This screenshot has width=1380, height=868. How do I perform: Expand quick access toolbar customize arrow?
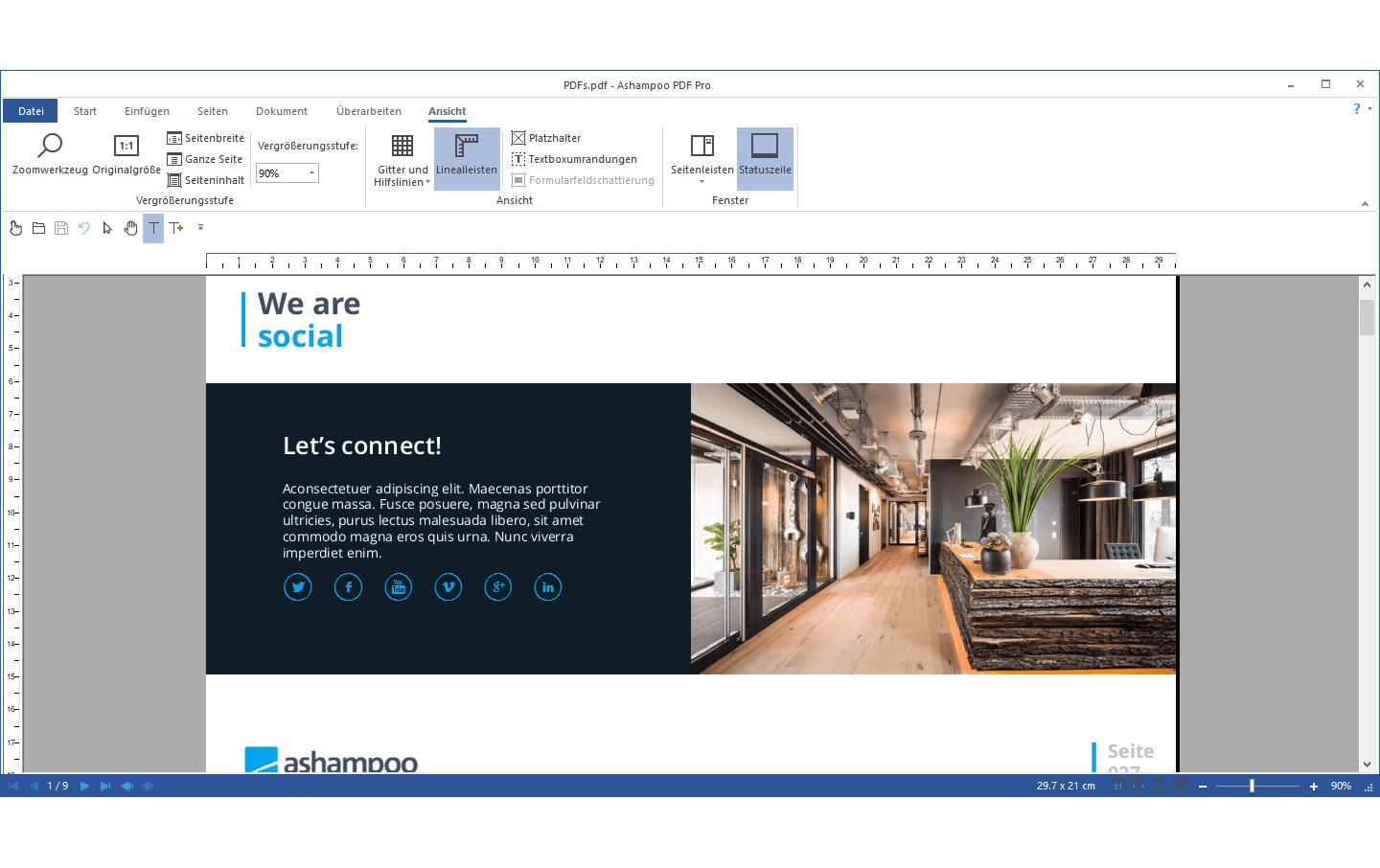click(x=200, y=228)
